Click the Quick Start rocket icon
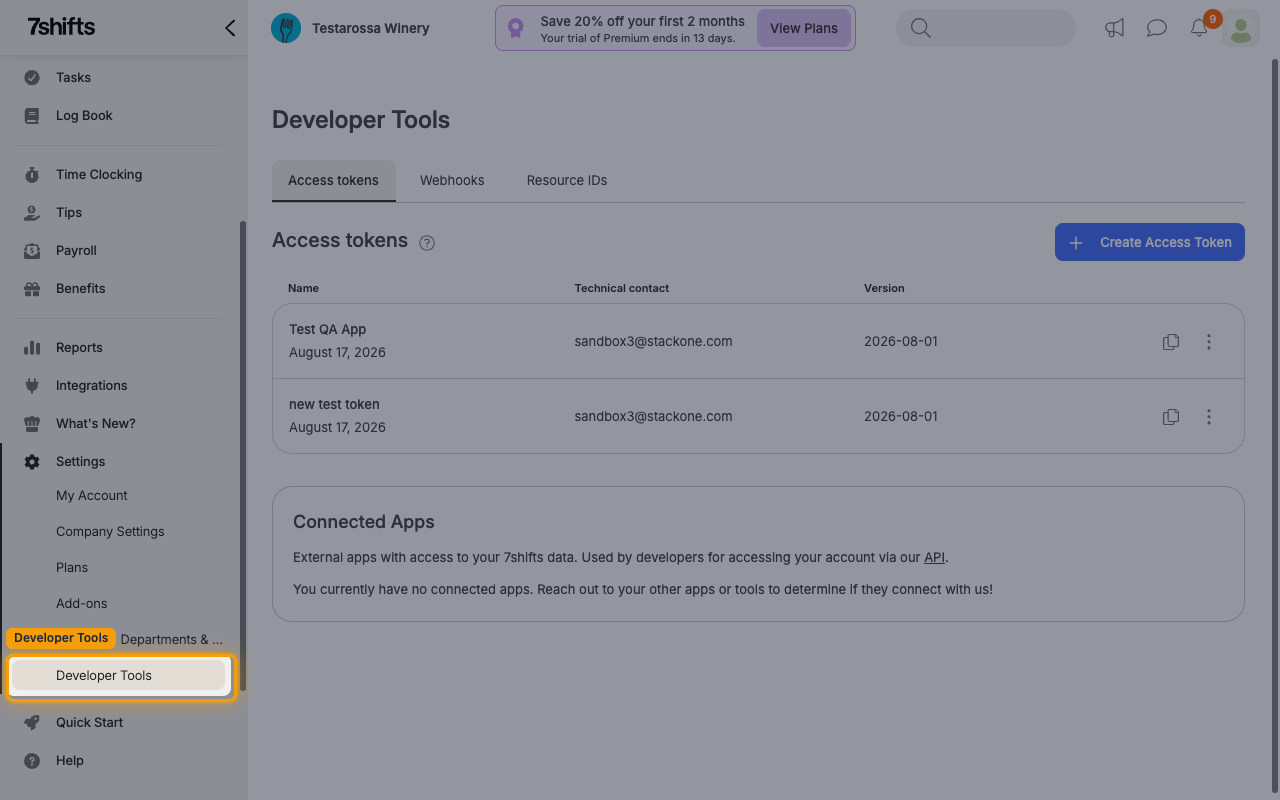 coord(32,722)
